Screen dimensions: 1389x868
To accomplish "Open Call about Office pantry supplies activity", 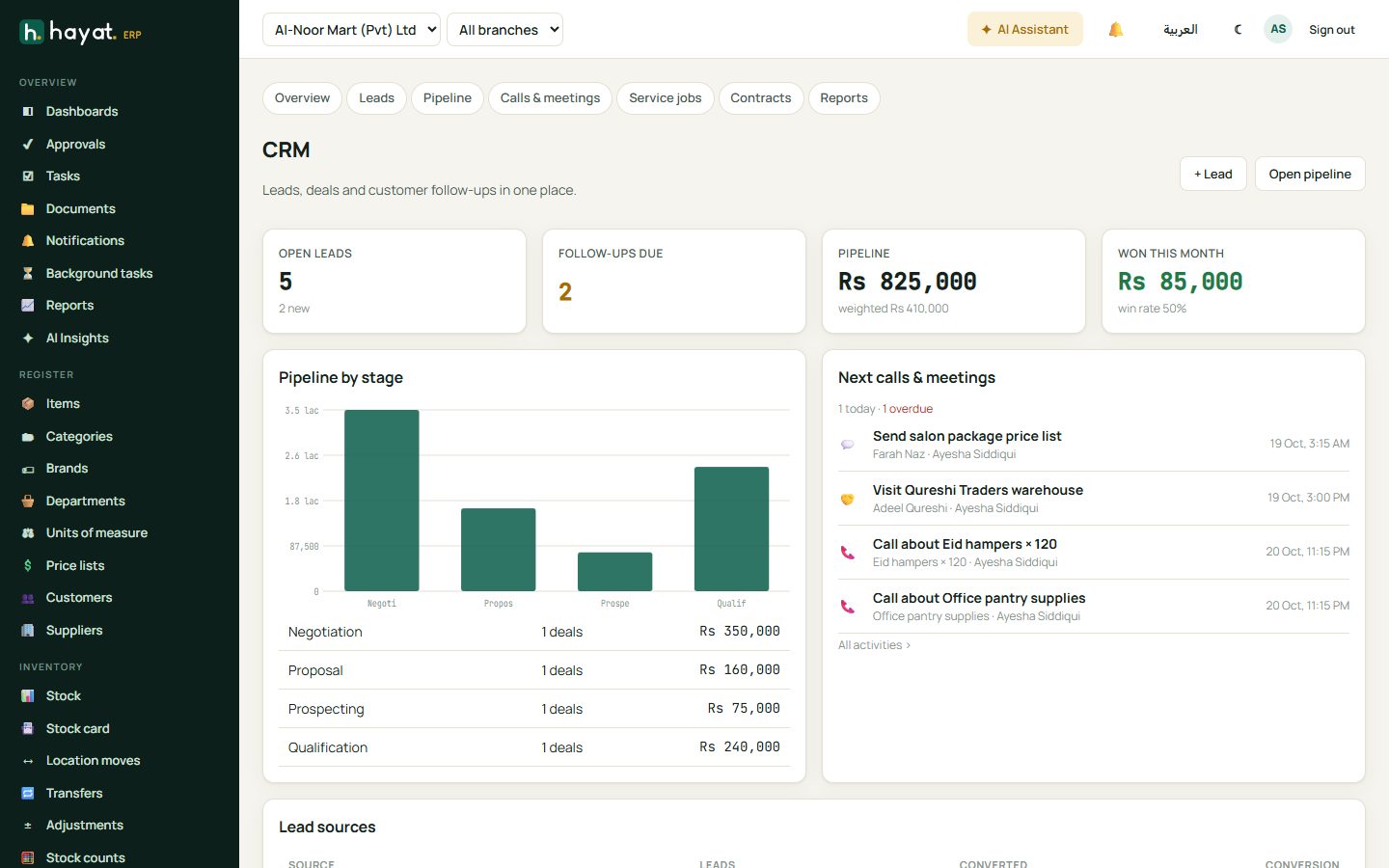I will (x=1094, y=607).
